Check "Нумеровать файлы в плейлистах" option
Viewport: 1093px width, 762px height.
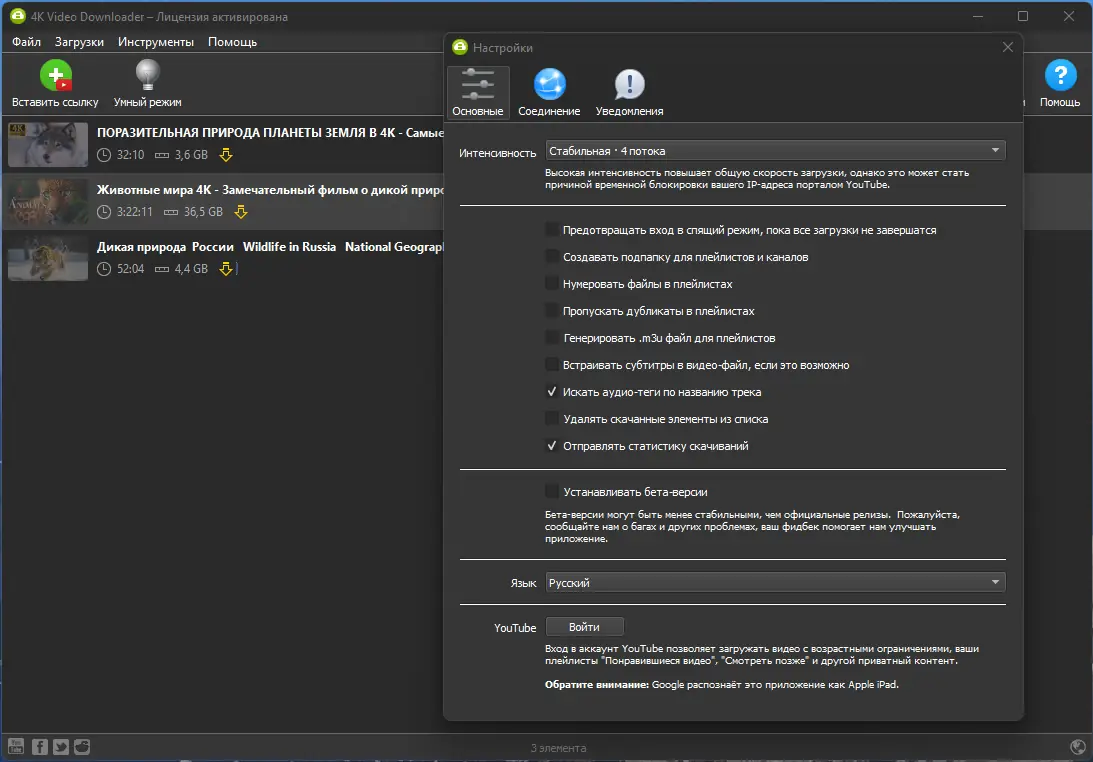click(552, 284)
